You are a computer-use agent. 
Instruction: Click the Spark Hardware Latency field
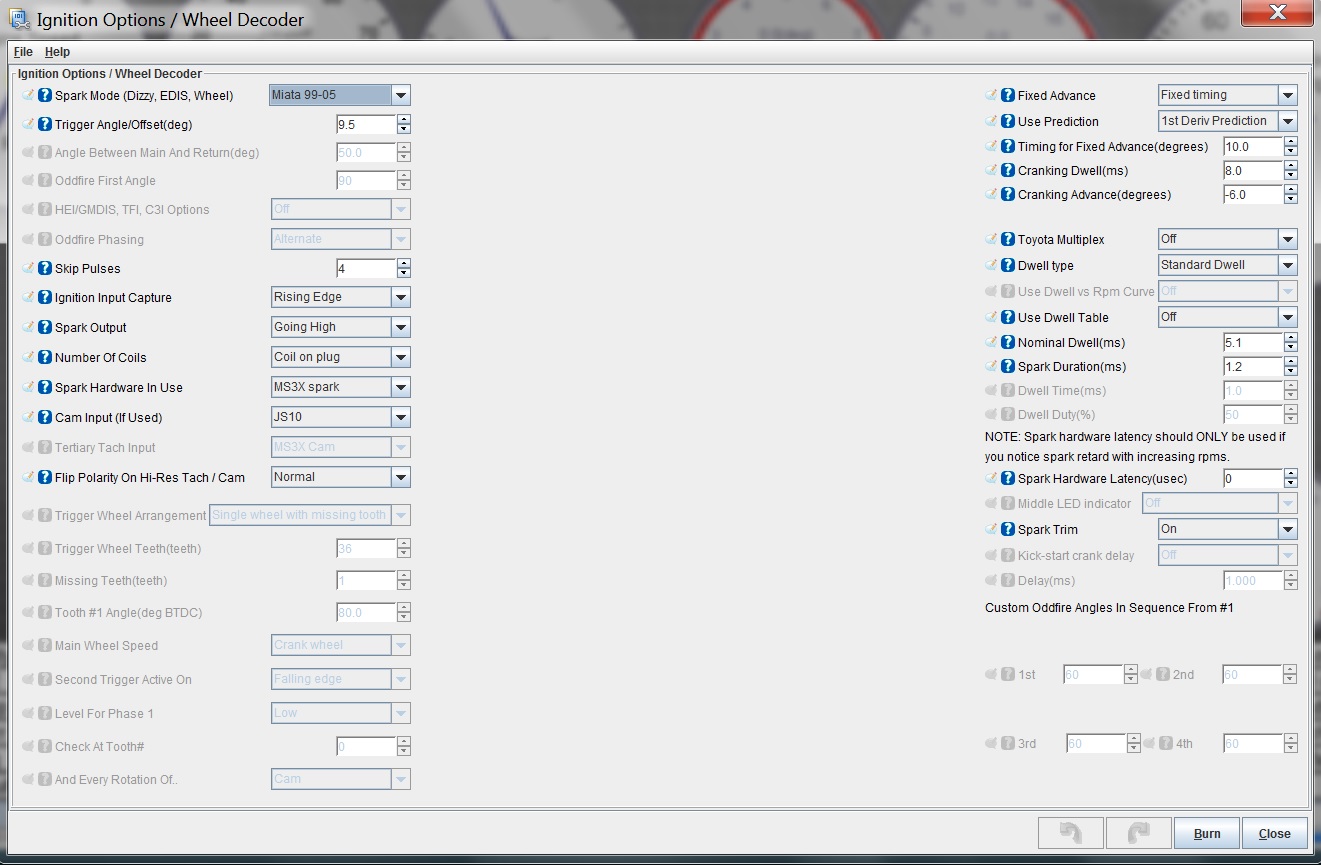pos(1253,479)
